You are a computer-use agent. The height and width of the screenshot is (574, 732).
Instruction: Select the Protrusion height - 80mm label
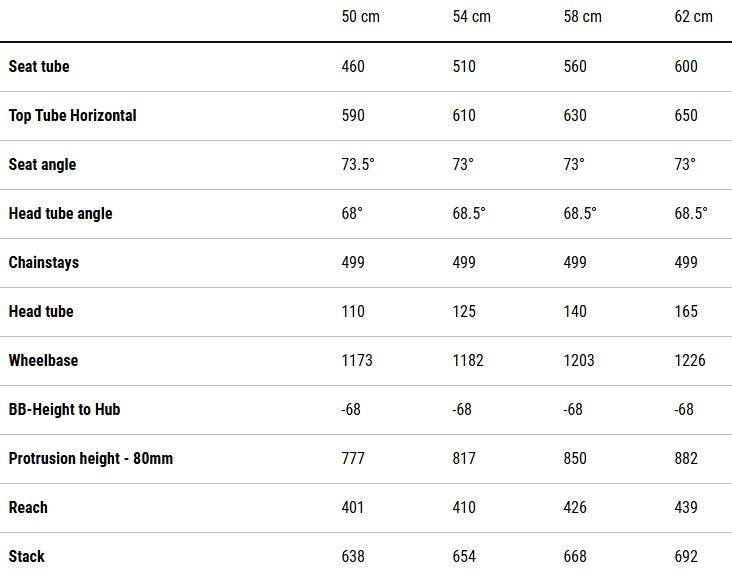pos(91,458)
